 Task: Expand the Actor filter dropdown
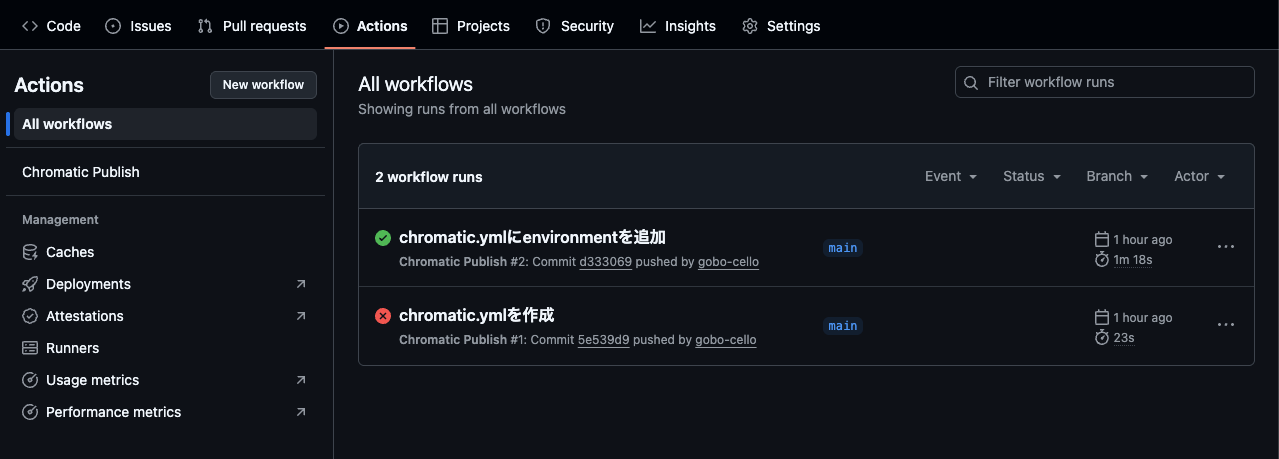point(1199,176)
